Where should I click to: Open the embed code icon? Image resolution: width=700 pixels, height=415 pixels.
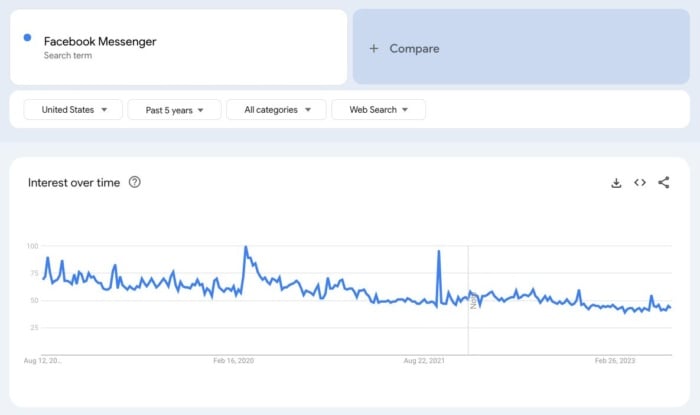tap(640, 183)
